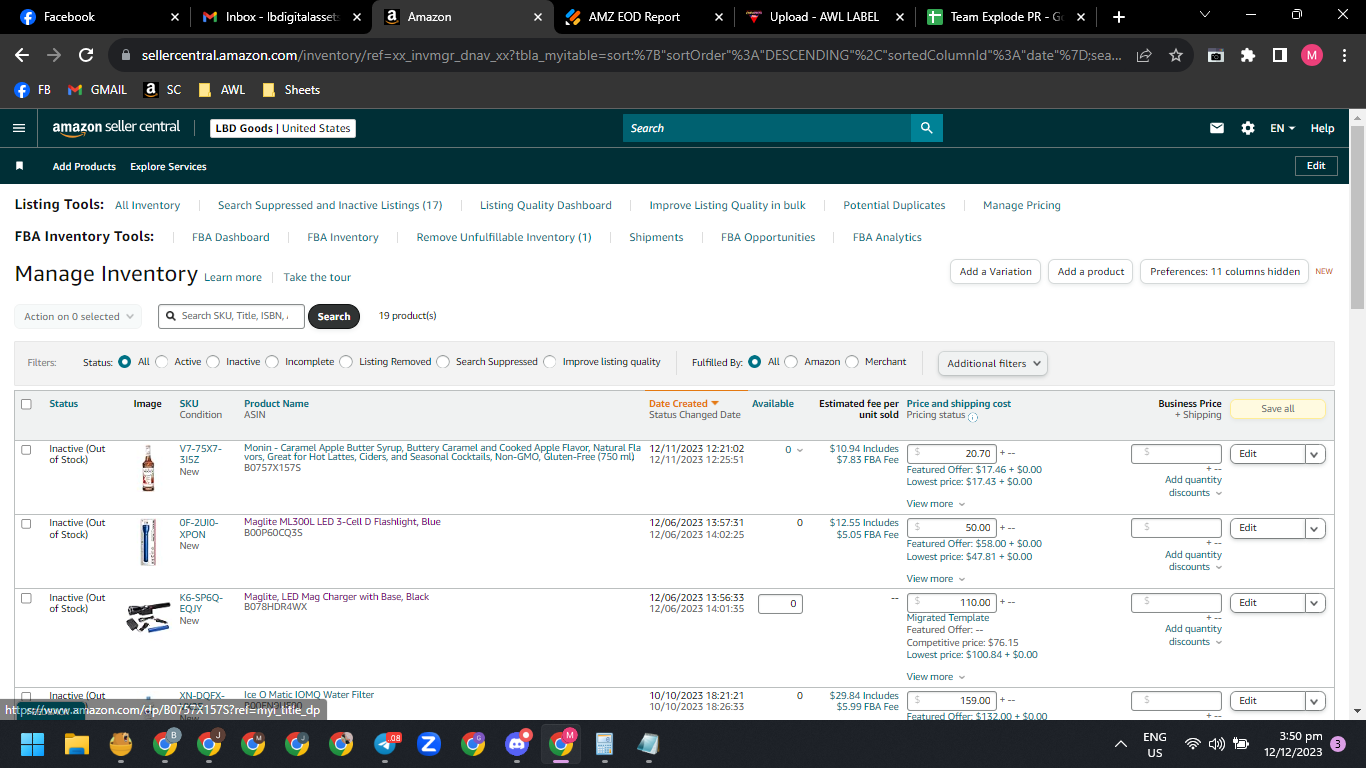
Task: Expand the Additional filters dropdown
Action: pyautogui.click(x=992, y=363)
